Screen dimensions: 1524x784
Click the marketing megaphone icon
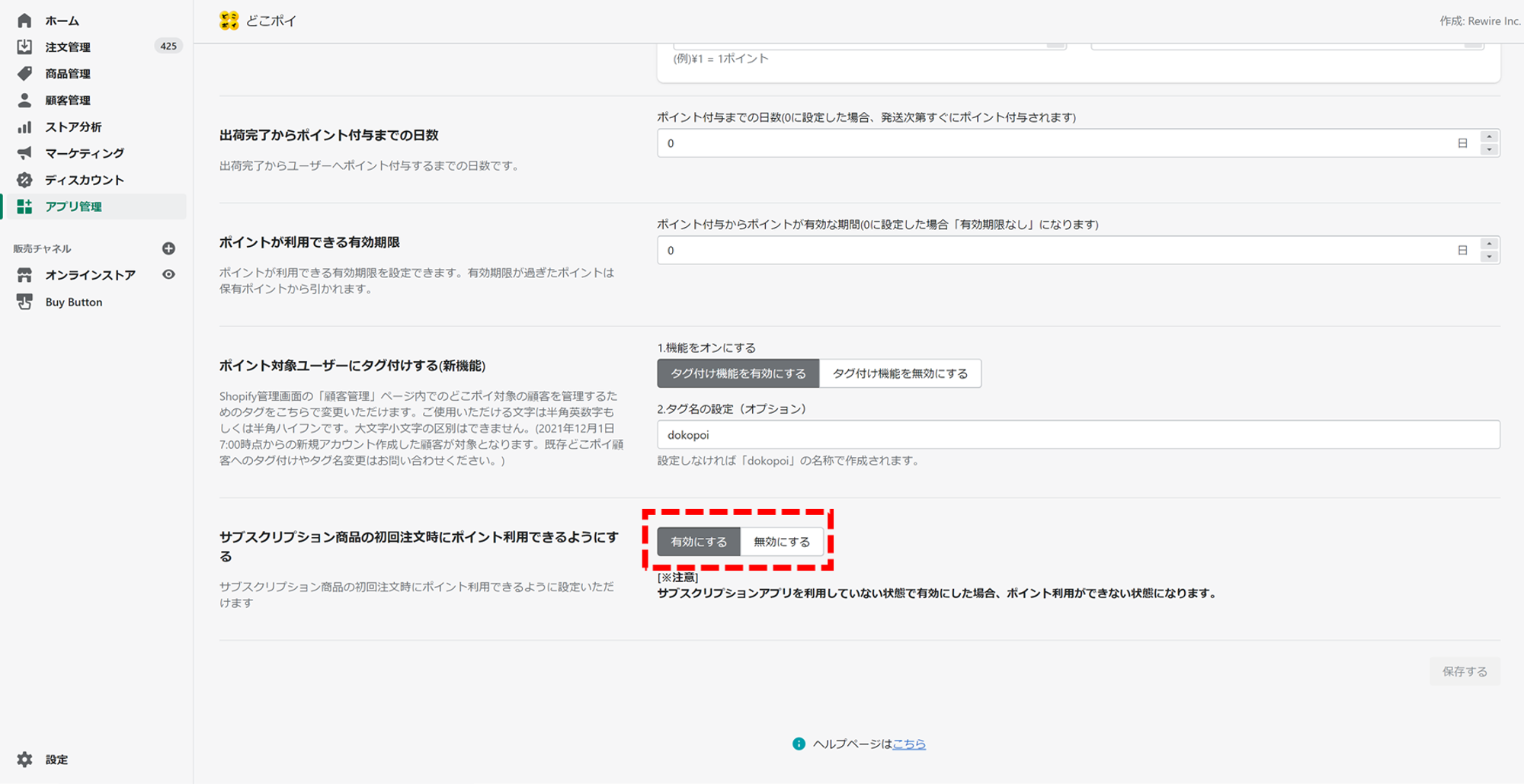pos(24,153)
